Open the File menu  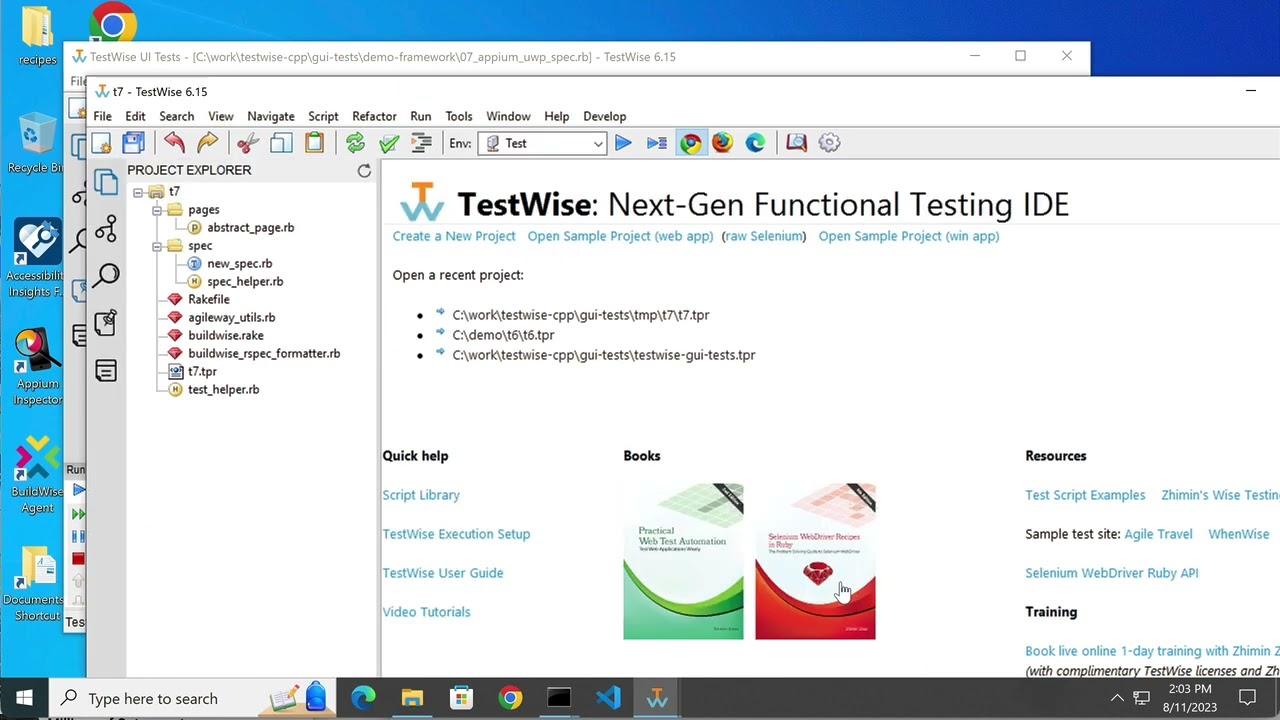pyautogui.click(x=102, y=117)
